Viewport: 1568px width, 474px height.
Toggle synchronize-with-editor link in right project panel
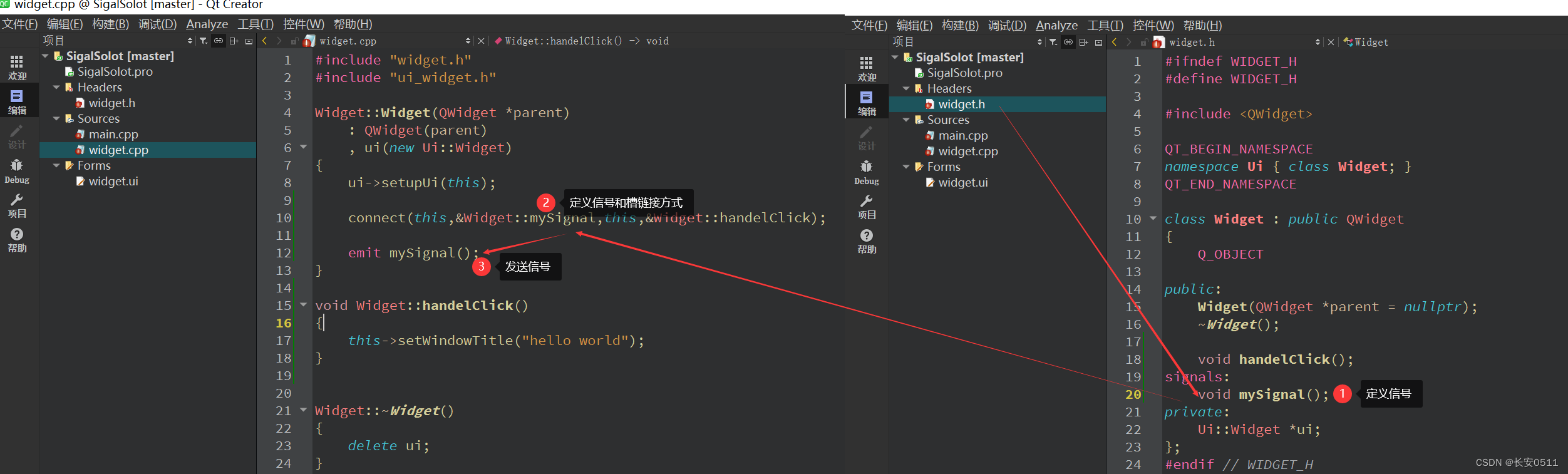click(x=1068, y=42)
